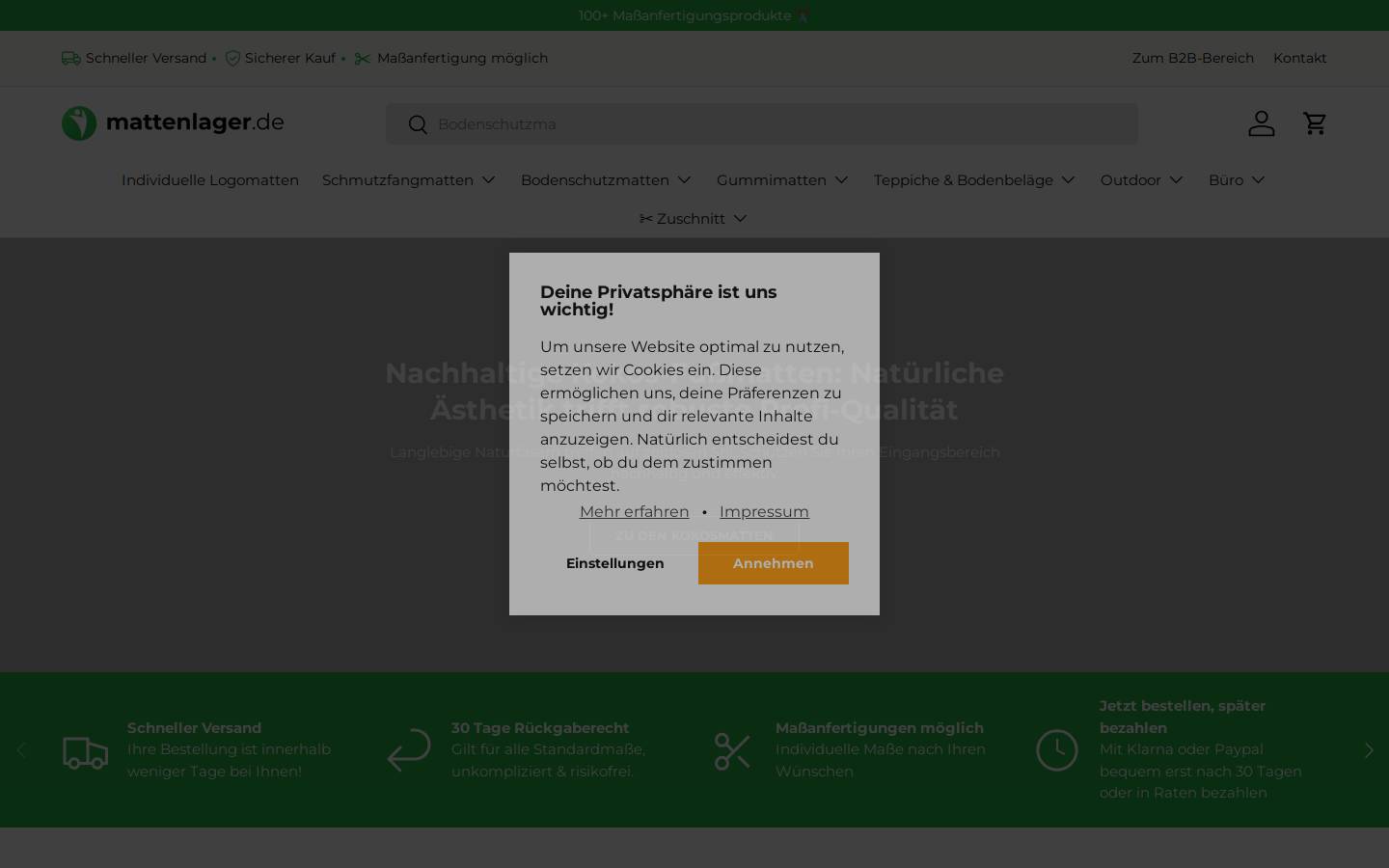
Task: Open the Gummimatten menu item
Action: point(772,180)
